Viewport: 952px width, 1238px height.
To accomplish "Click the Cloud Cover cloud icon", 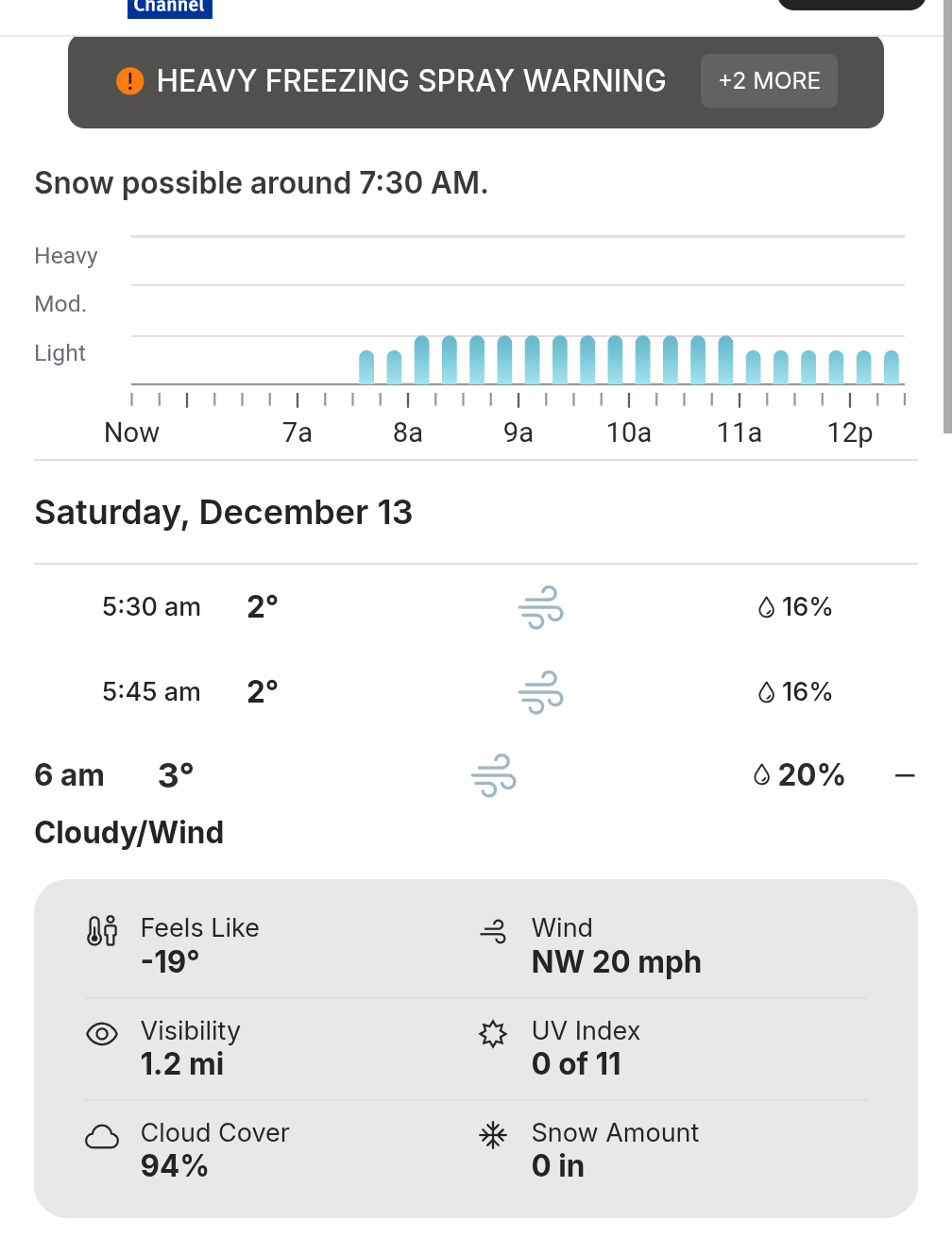I will 102,1137.
